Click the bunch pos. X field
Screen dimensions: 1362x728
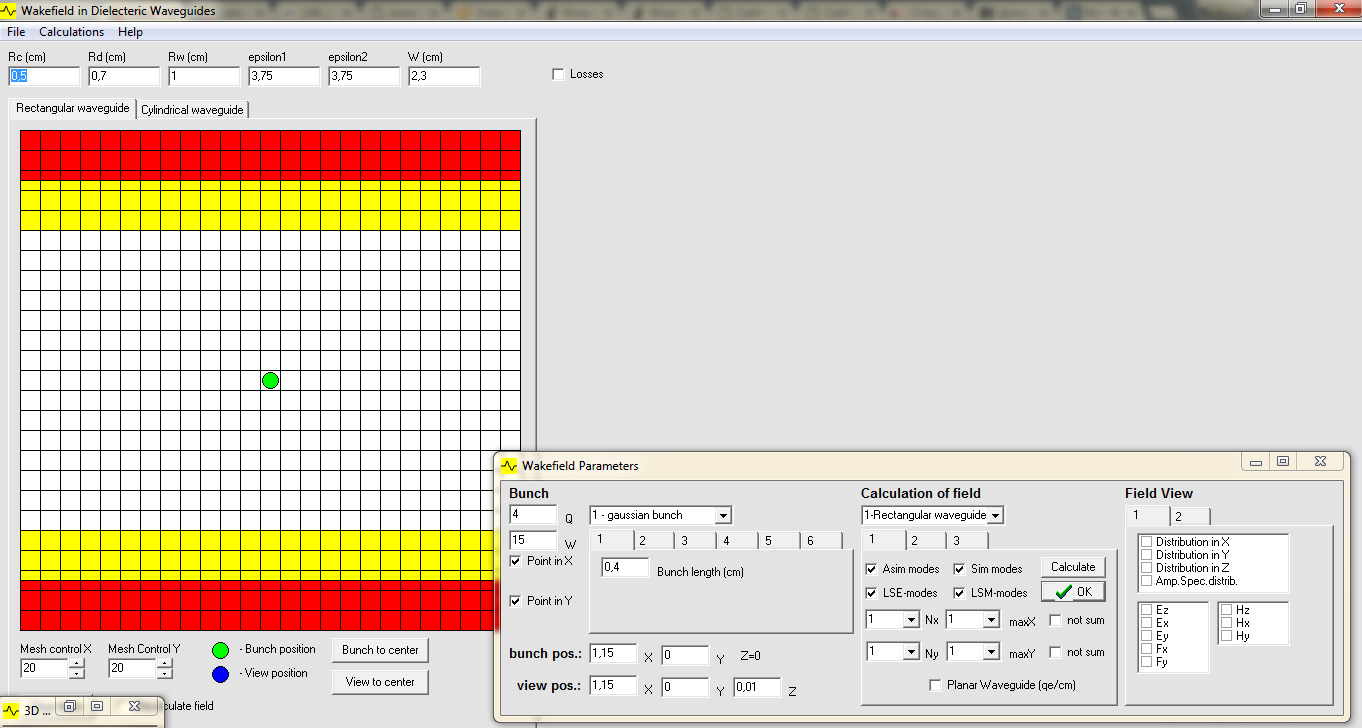(613, 654)
